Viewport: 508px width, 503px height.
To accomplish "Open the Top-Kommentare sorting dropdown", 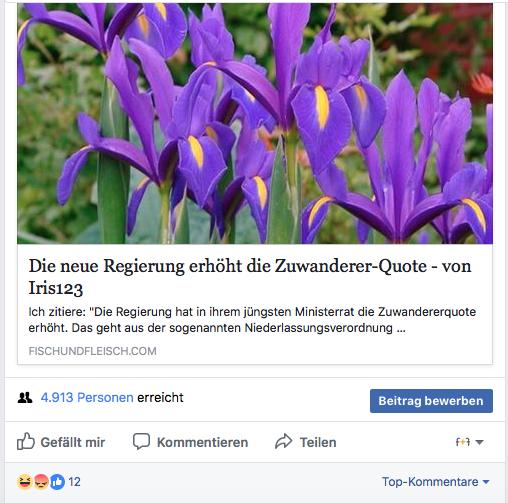I will pos(435,482).
